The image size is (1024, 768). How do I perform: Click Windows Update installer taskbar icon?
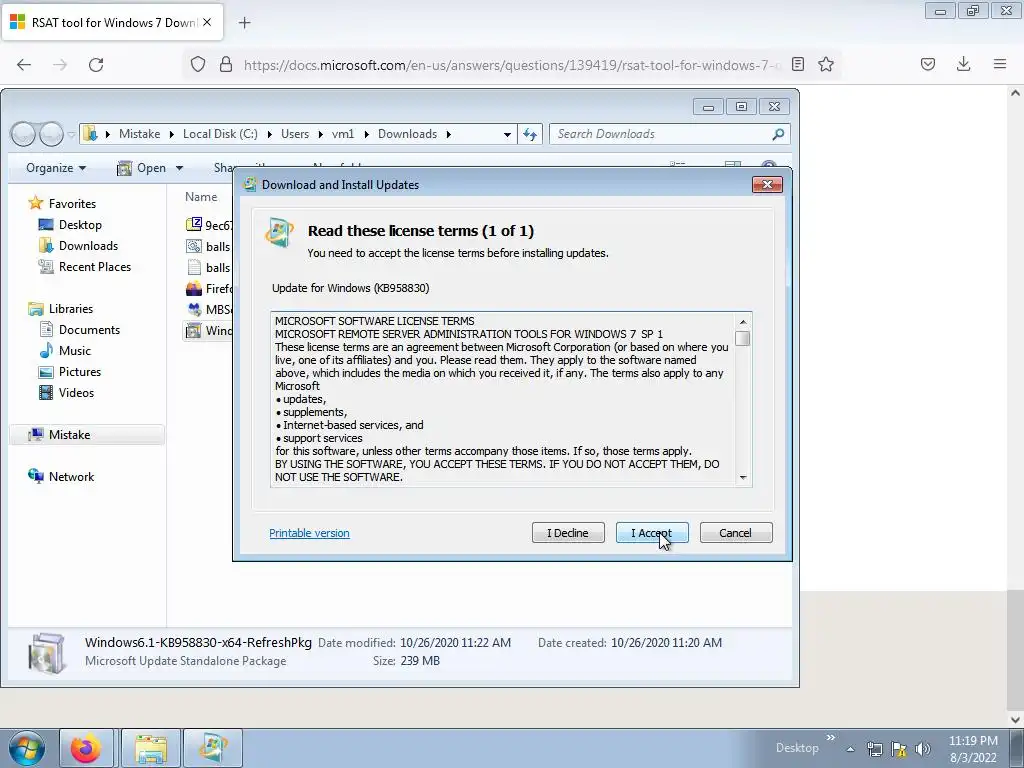pos(214,748)
